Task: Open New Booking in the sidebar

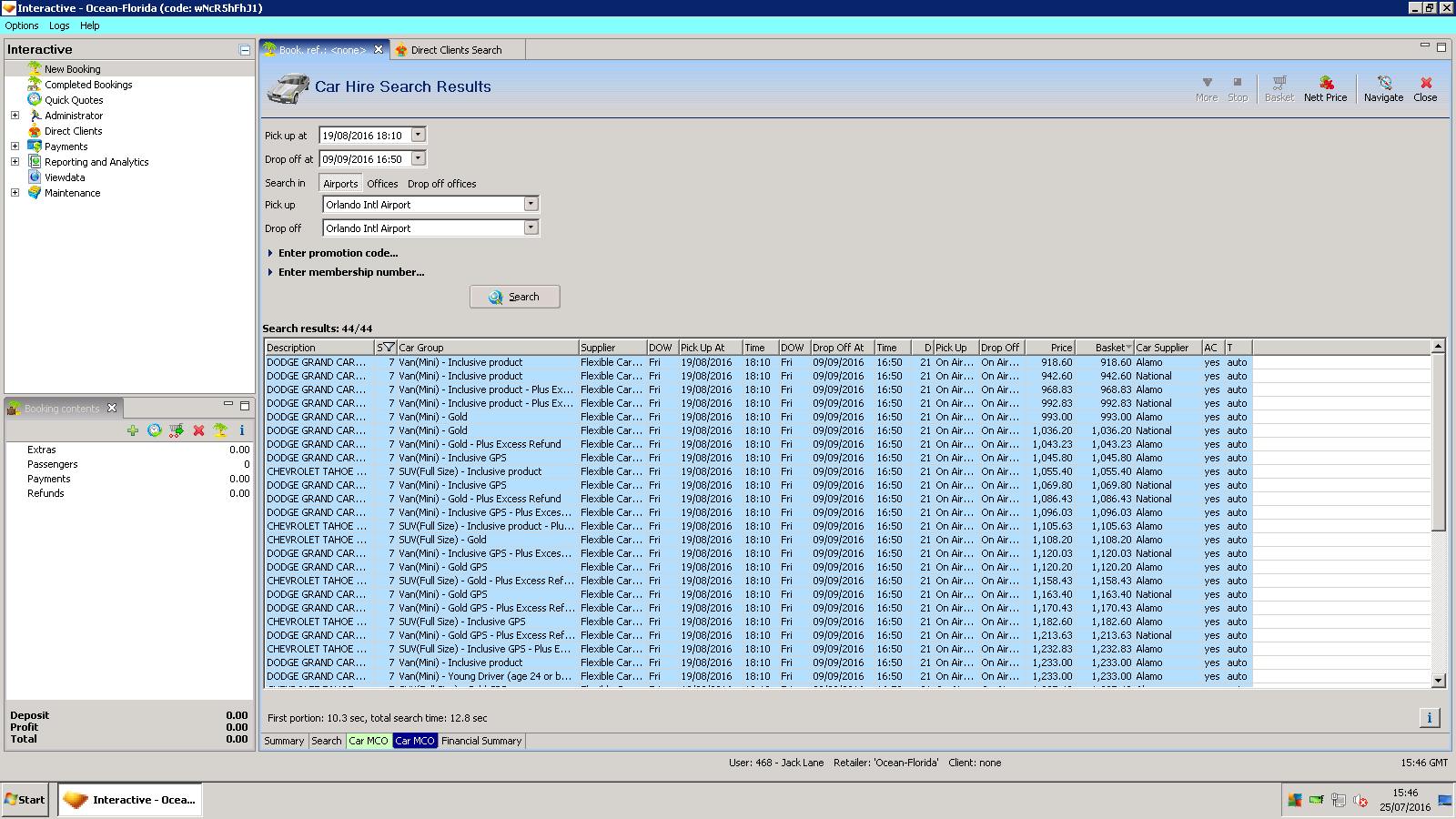Action: (x=72, y=69)
